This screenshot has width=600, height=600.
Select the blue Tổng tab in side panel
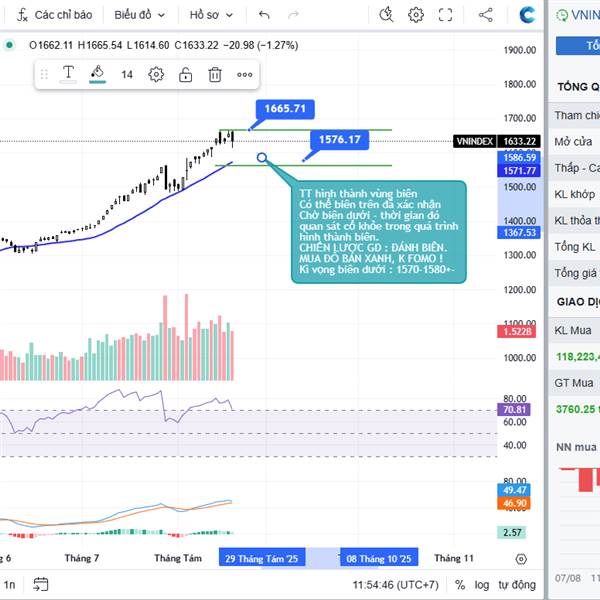578,46
